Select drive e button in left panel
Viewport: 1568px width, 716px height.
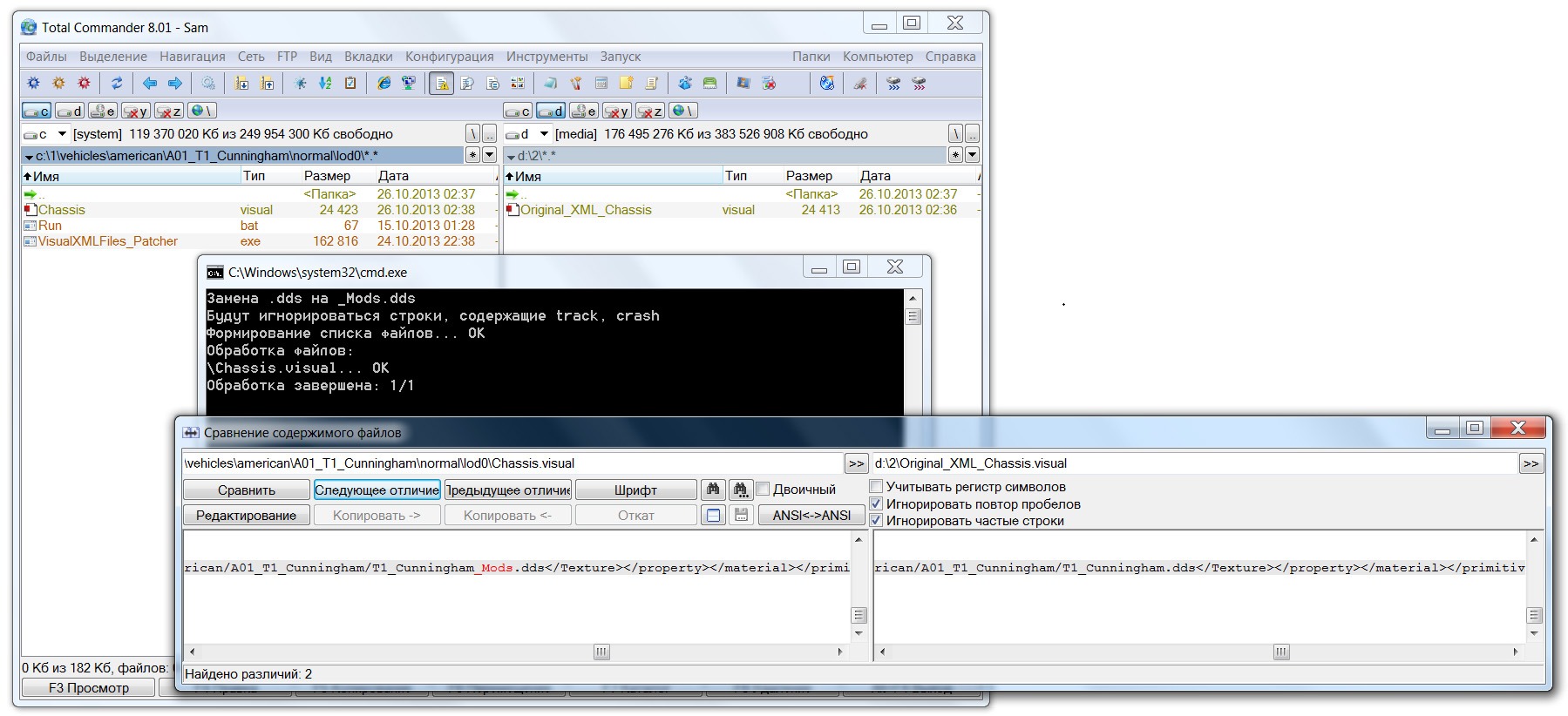point(103,111)
